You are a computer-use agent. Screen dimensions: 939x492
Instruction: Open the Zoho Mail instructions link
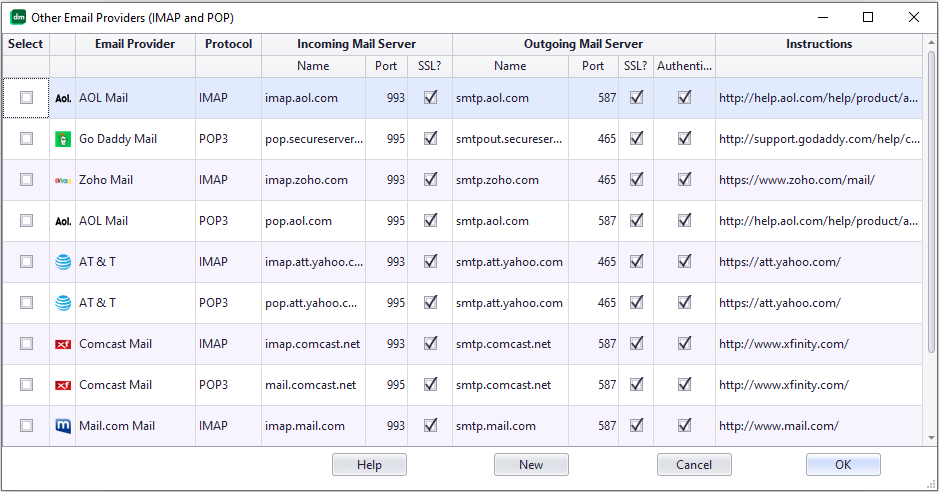(797, 180)
